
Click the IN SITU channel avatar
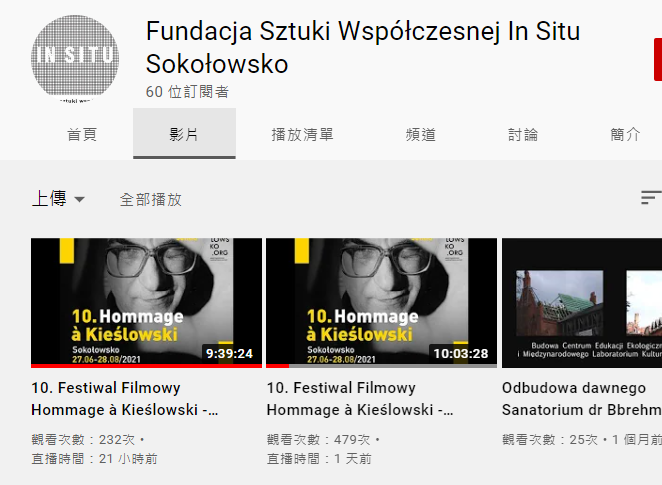point(75,59)
